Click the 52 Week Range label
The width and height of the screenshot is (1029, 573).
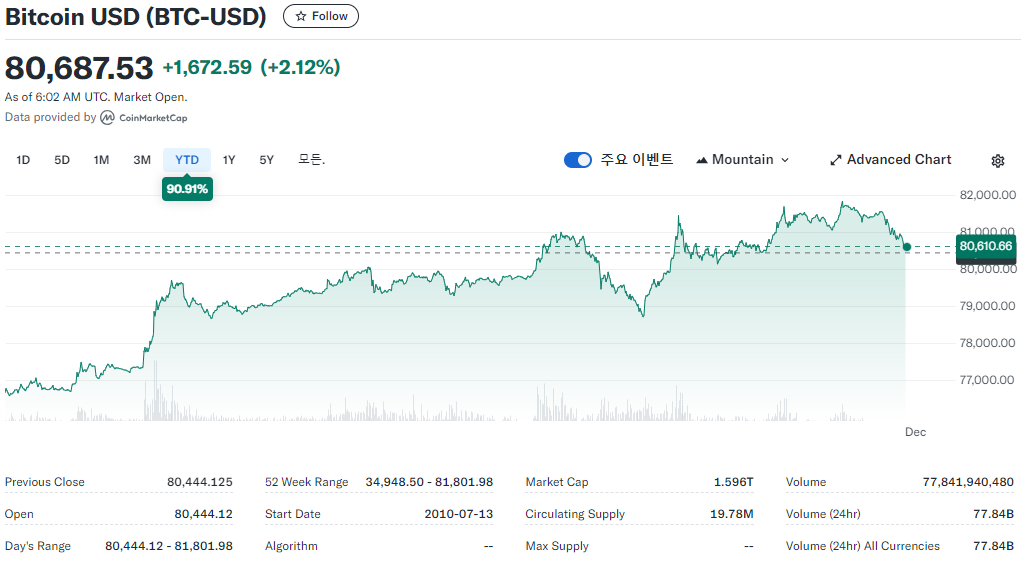pyautogui.click(x=306, y=482)
